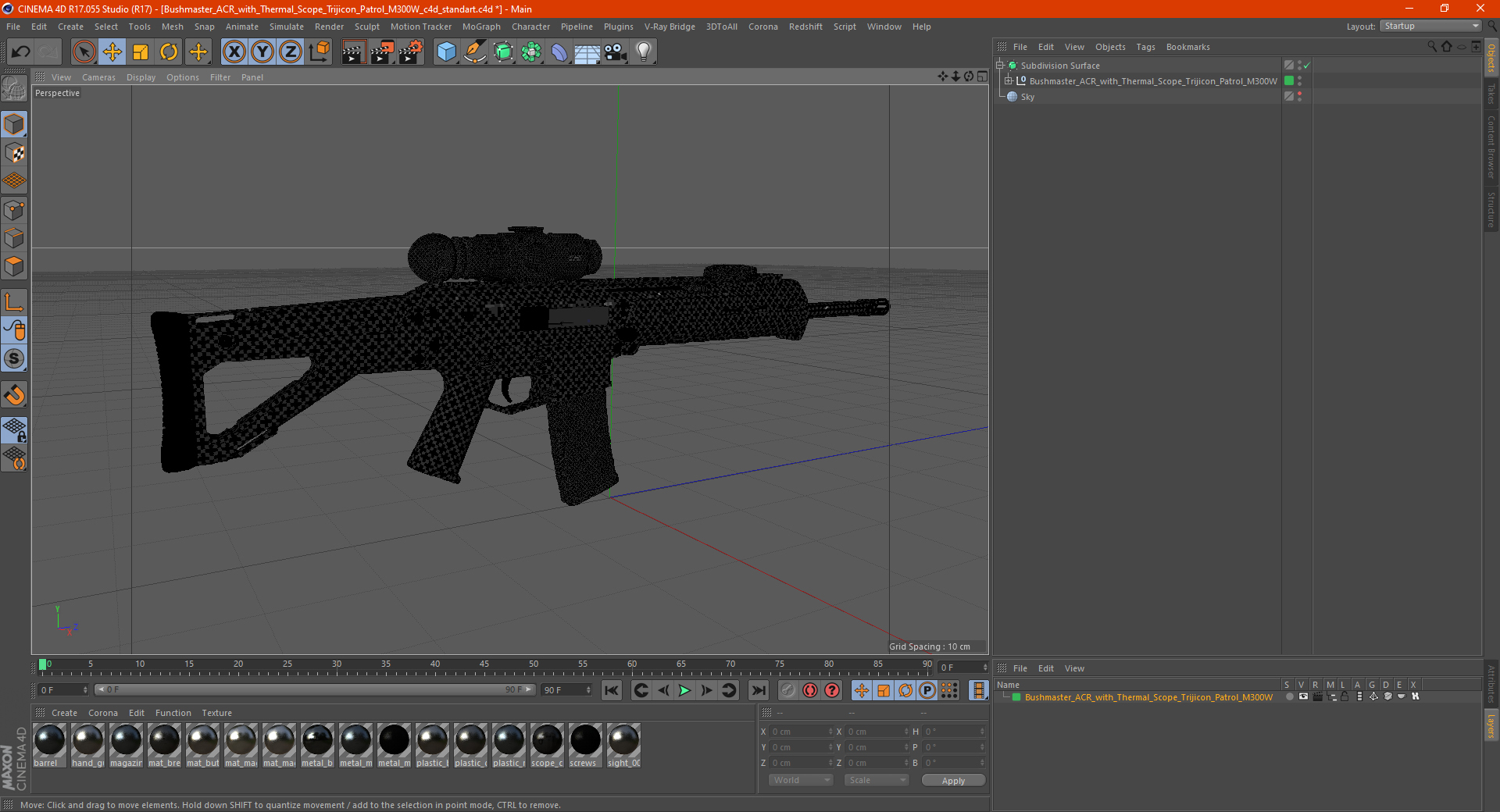Screen dimensions: 1500x812
Task: Render the active view with the clapperboard icon
Action: (x=353, y=52)
